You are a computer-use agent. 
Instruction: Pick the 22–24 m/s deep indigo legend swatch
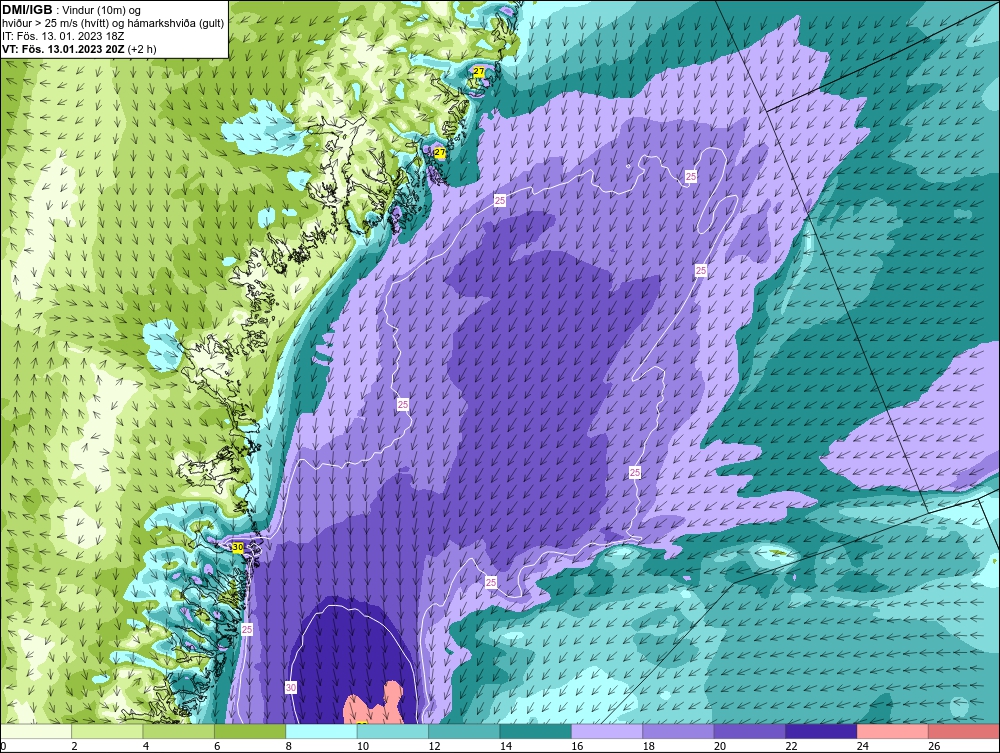(821, 731)
